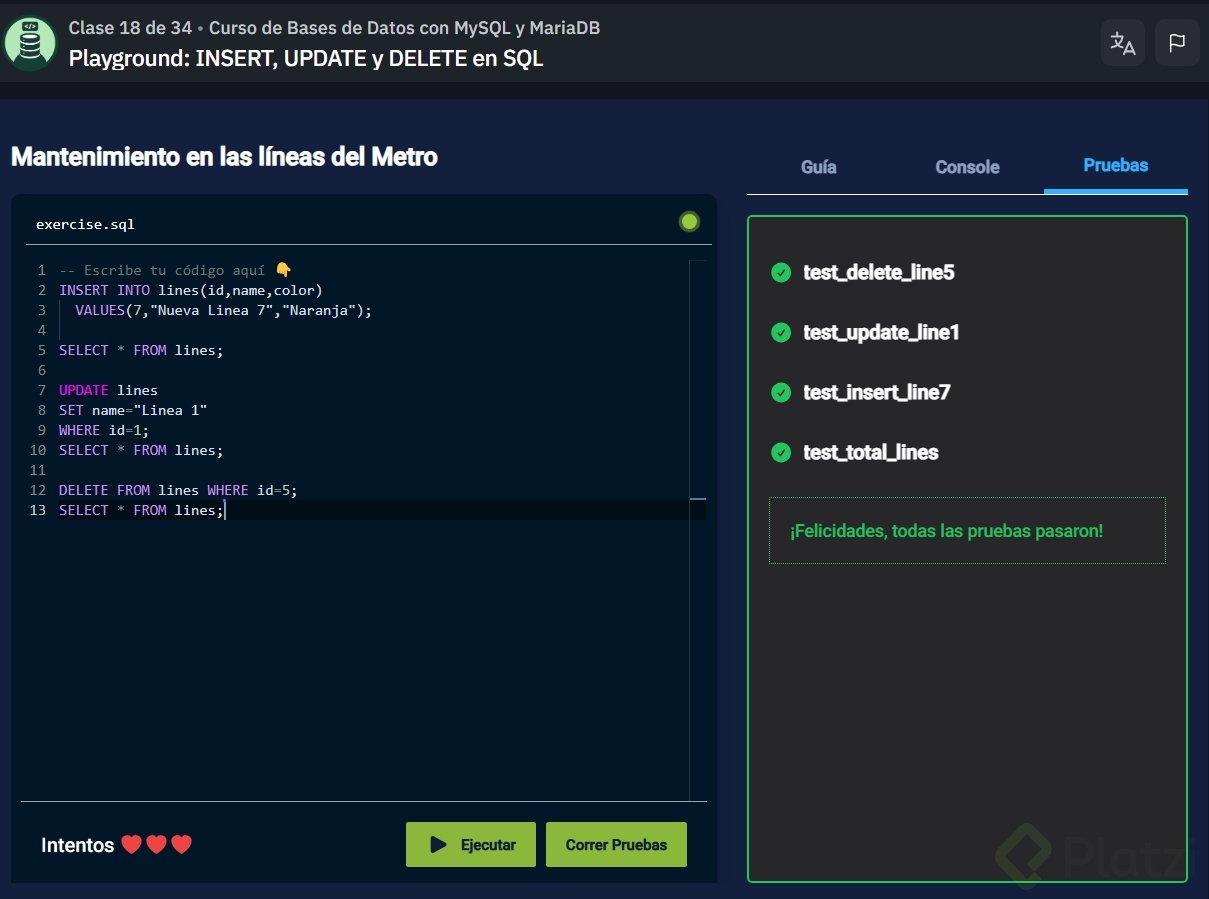
Task: Click line number 7 in gutter
Action: (42, 390)
